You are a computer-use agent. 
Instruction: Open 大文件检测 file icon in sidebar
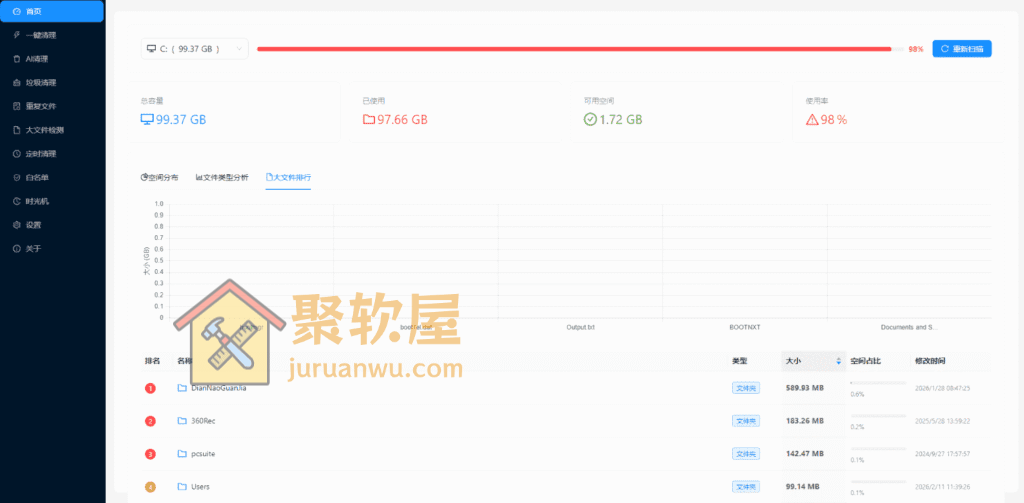pyautogui.click(x=17, y=130)
